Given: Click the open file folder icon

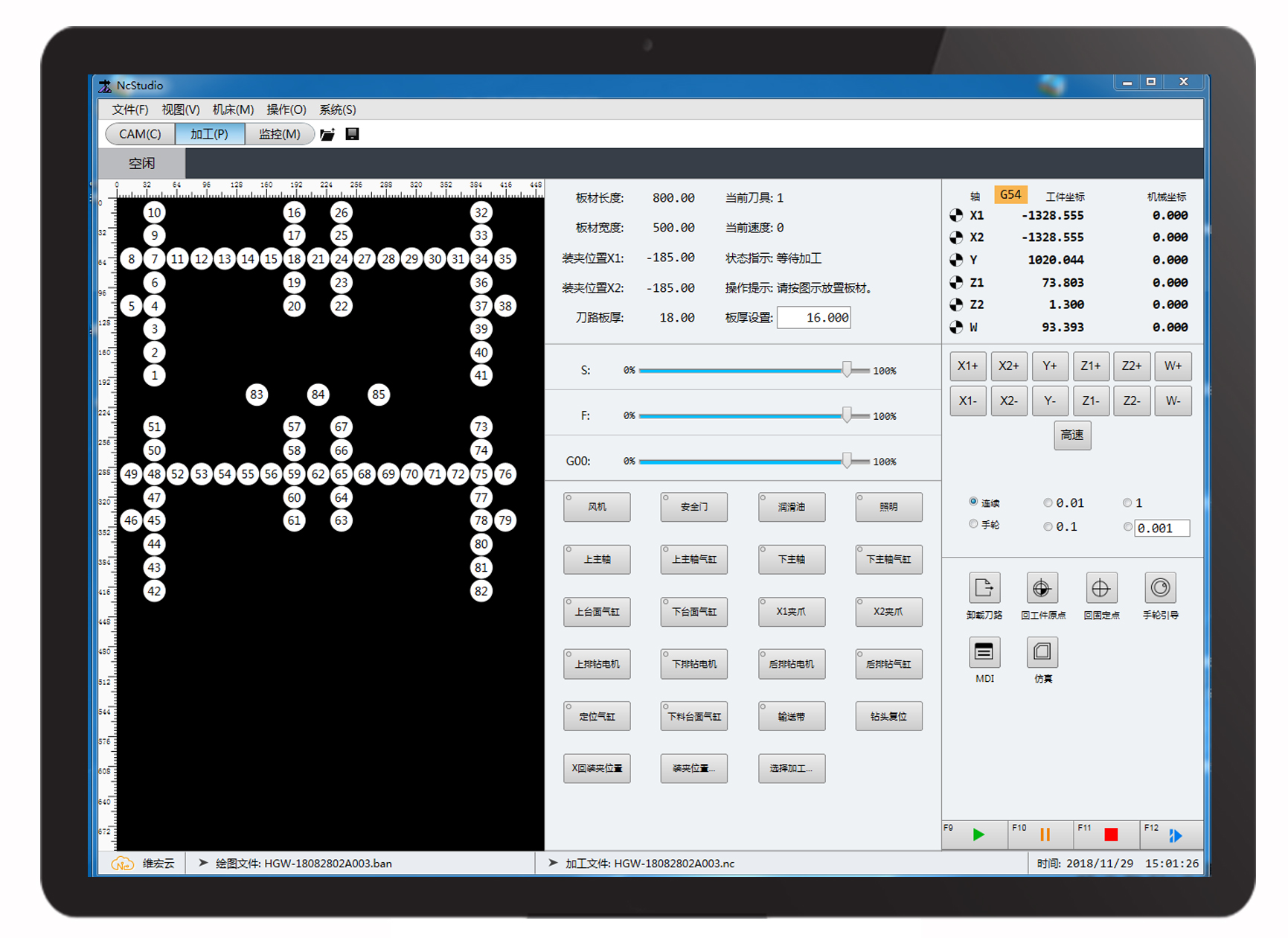Looking at the screenshot, I should click(x=327, y=135).
